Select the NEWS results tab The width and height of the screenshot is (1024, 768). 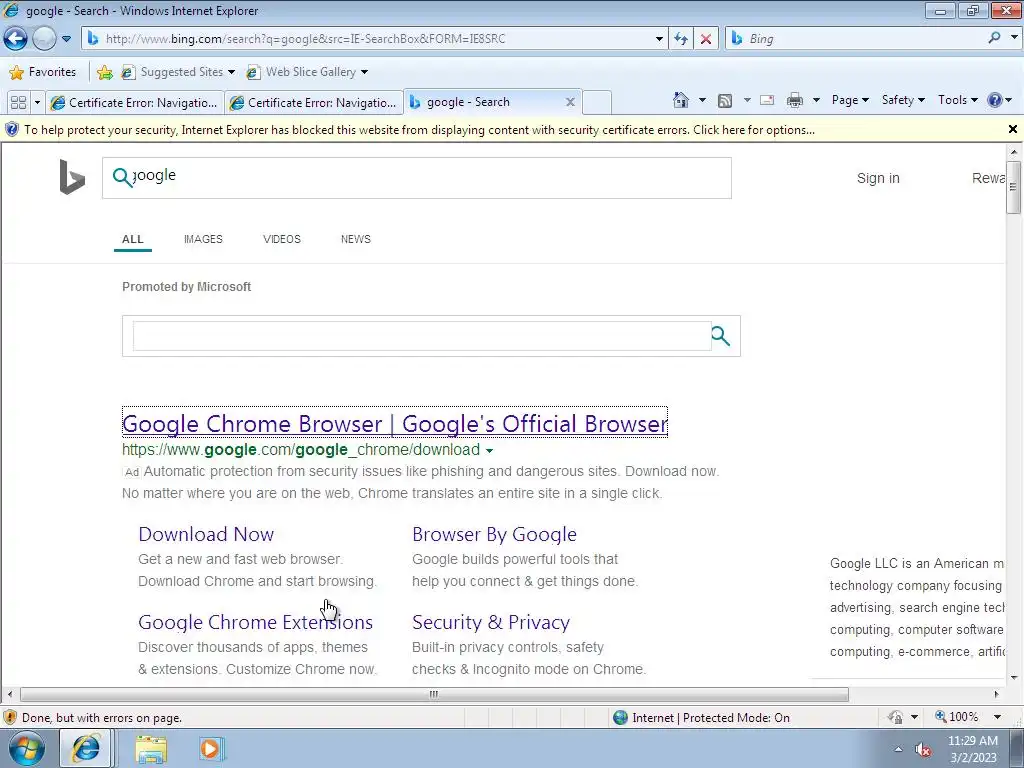355,239
